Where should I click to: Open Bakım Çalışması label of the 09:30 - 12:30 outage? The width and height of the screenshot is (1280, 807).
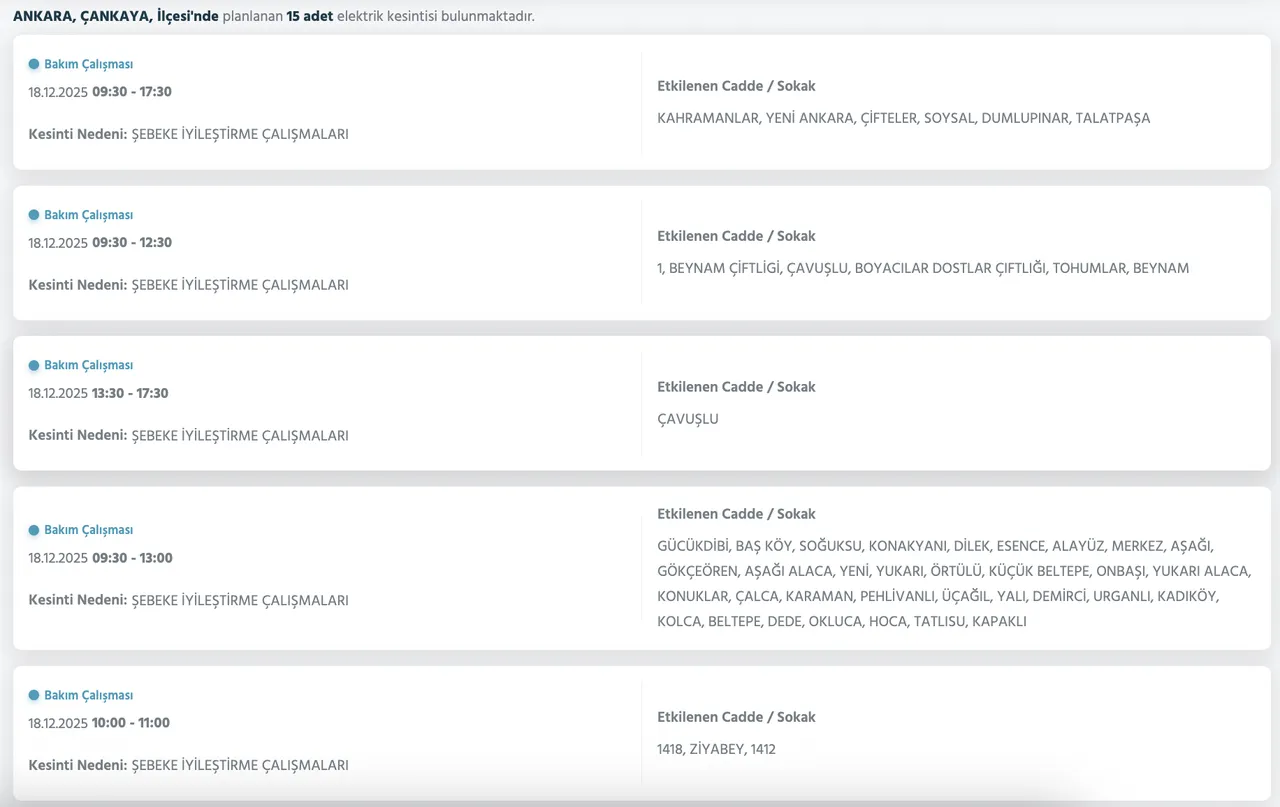coord(88,215)
